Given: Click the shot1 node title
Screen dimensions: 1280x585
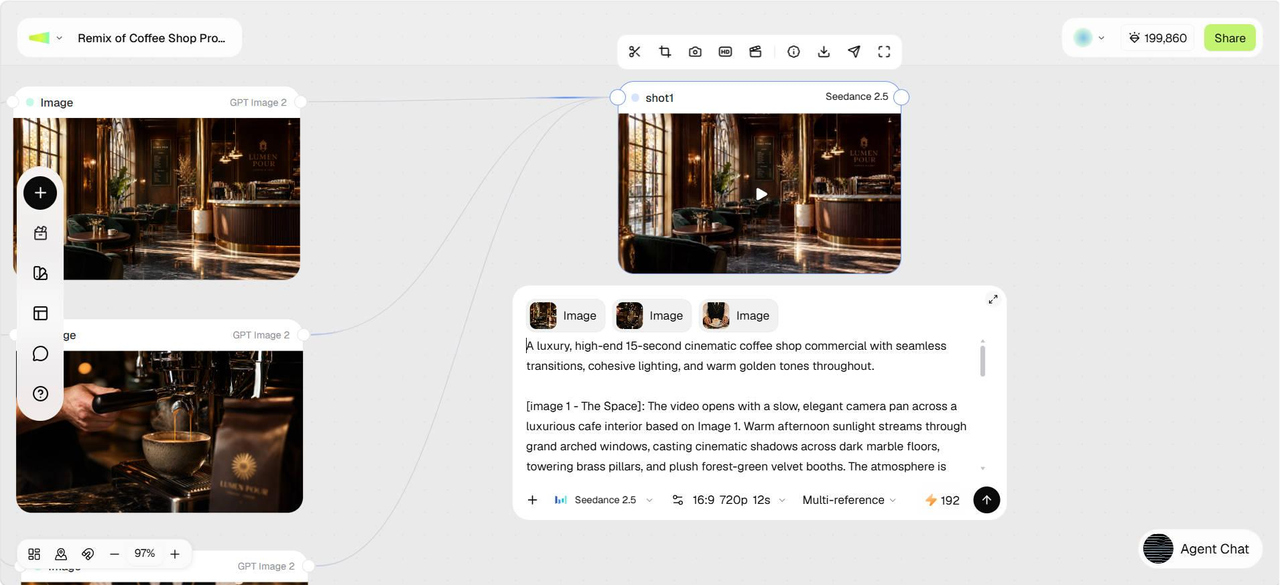Looking at the screenshot, I should (659, 98).
